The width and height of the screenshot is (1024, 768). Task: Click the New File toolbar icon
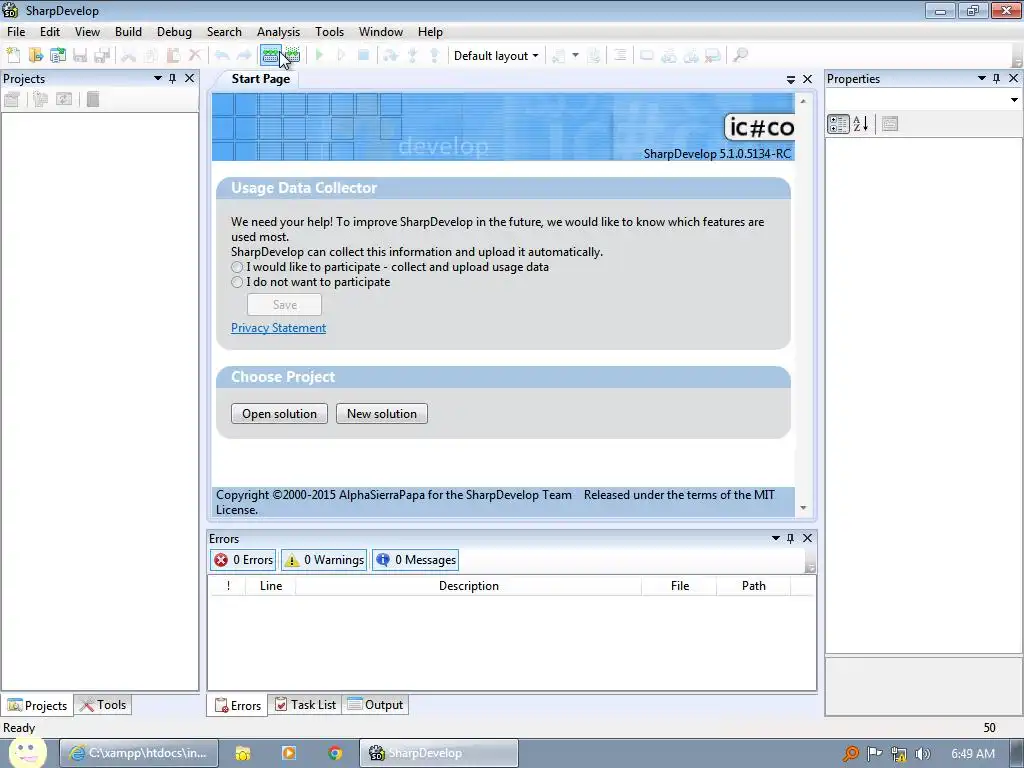(x=13, y=56)
